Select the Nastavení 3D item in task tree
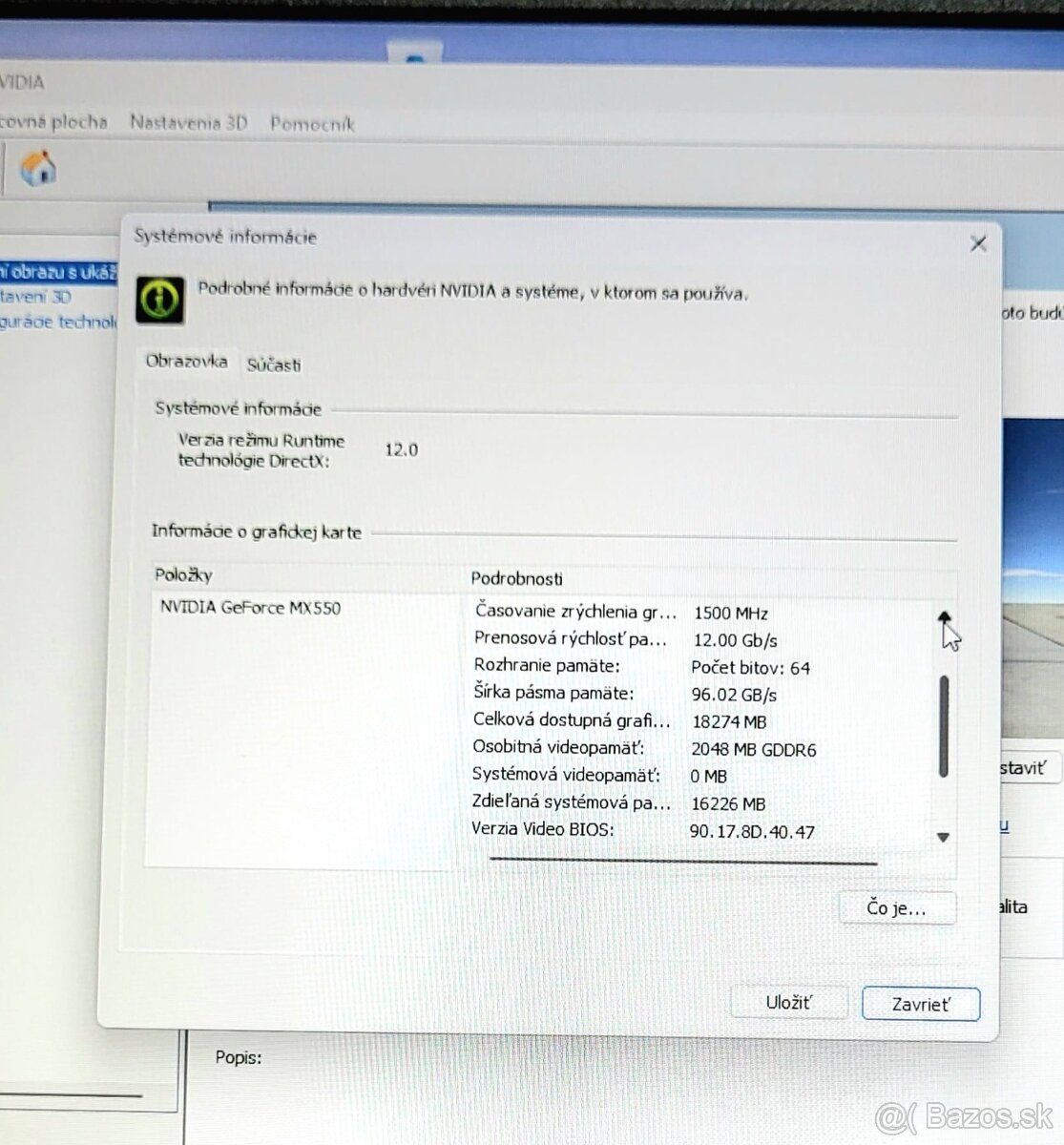1064x1145 pixels. click(35, 297)
